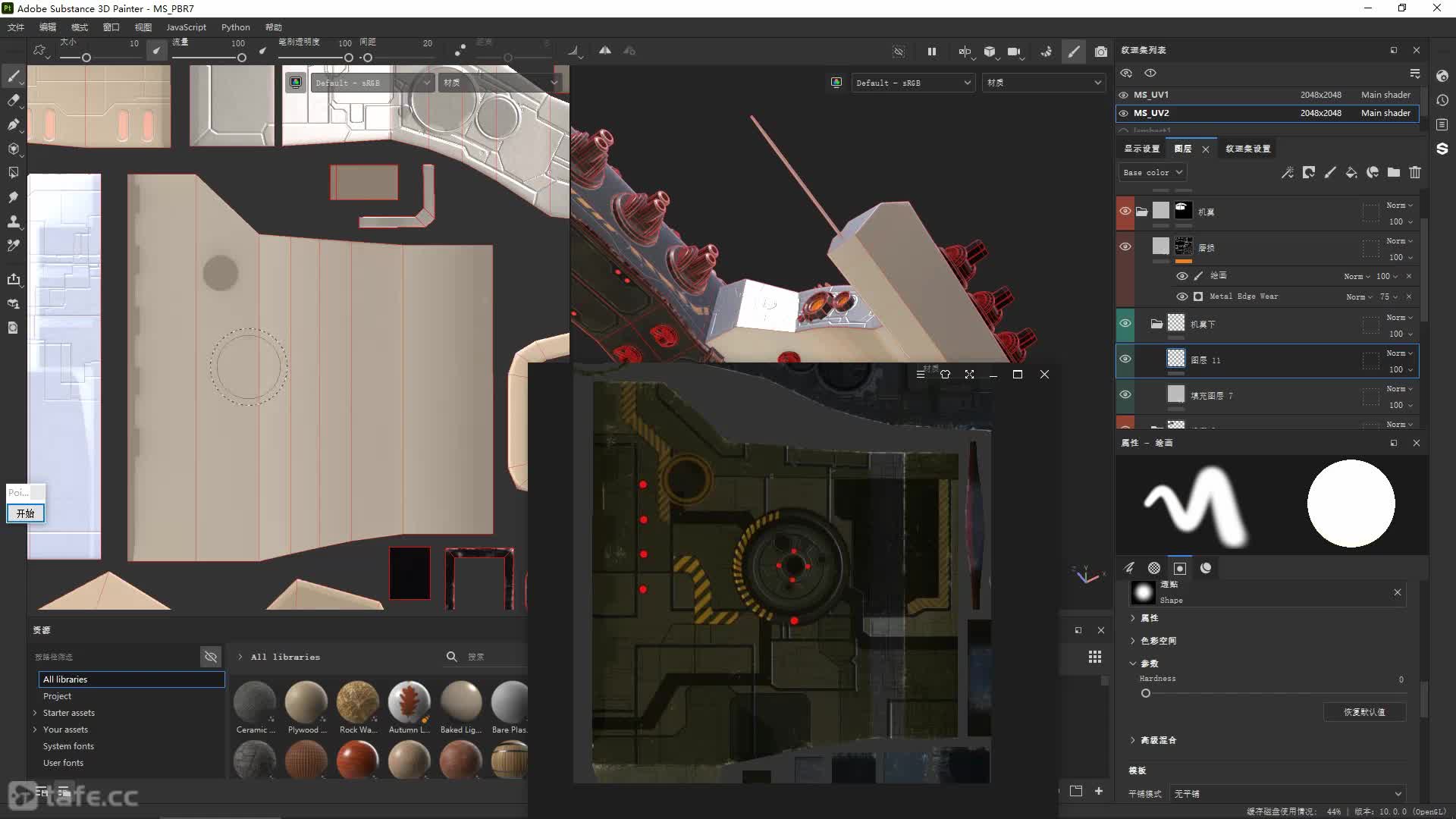Image resolution: width=1456 pixels, height=819 pixels.
Task: Open the 3D viewport 材质 mode dropdown
Action: click(1043, 83)
